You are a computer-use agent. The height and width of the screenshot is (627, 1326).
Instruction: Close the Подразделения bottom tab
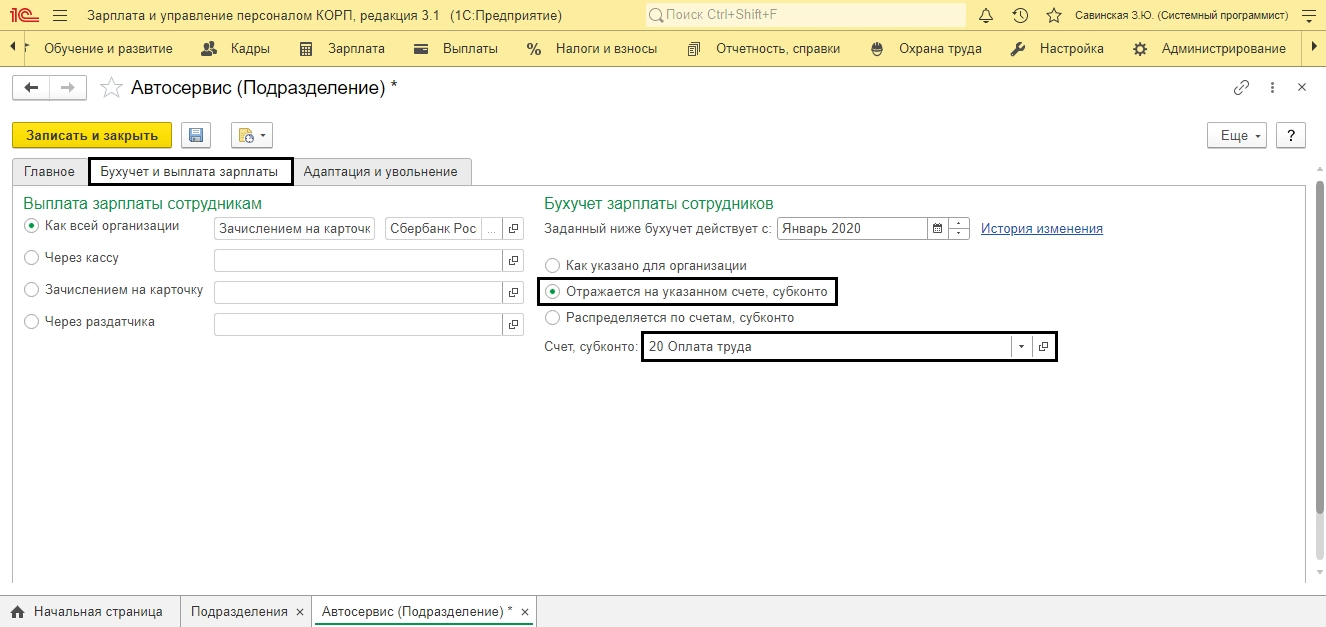click(x=299, y=611)
